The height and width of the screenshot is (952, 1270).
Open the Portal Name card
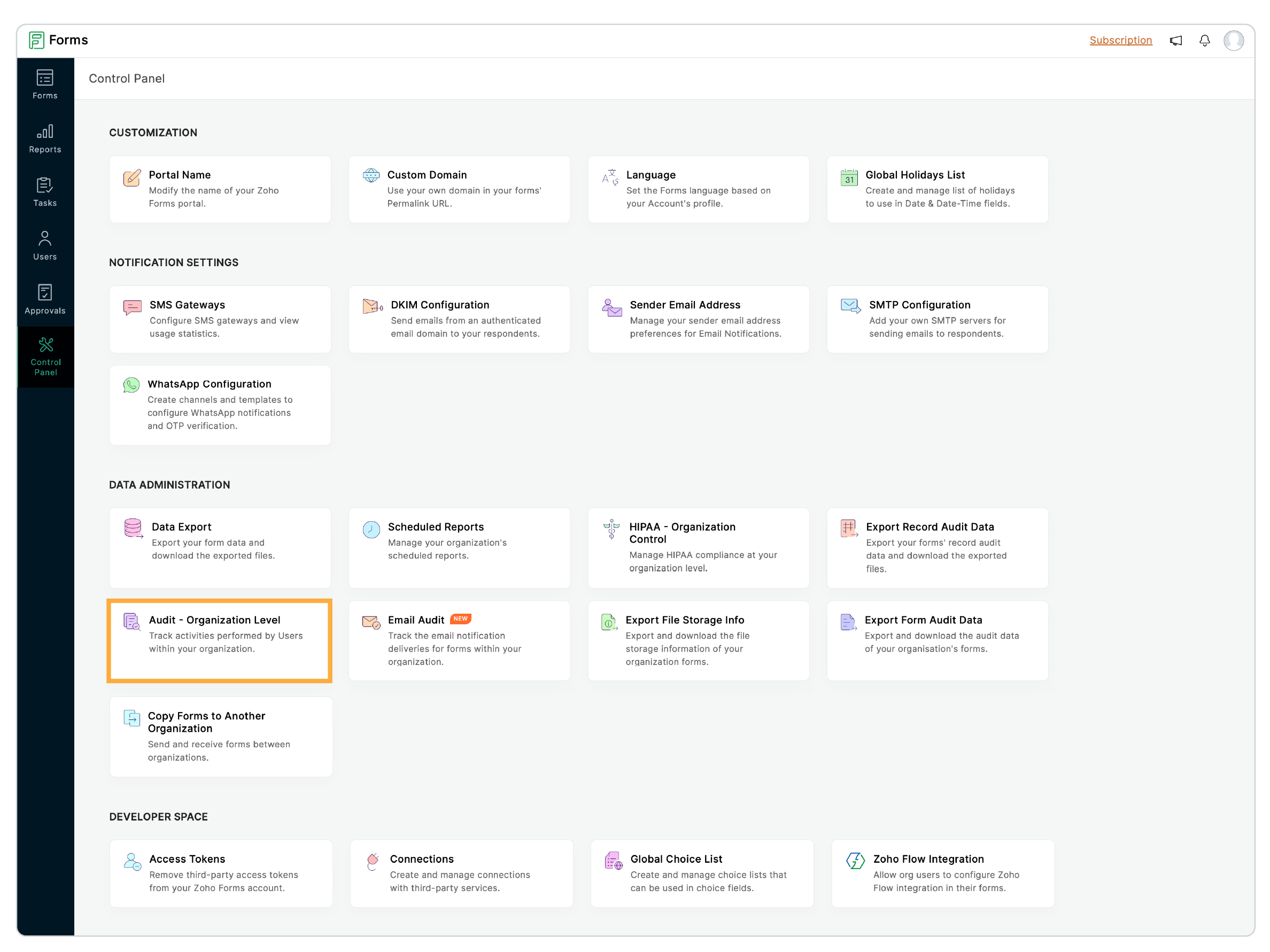[x=220, y=189]
